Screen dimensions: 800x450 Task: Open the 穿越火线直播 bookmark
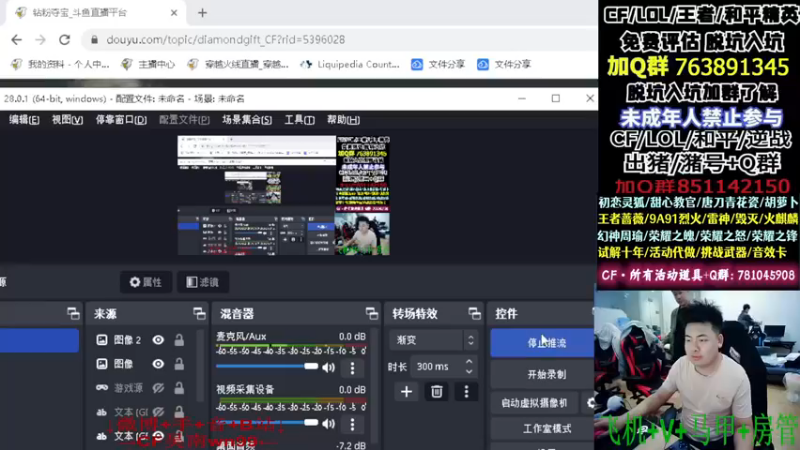[x=238, y=64]
